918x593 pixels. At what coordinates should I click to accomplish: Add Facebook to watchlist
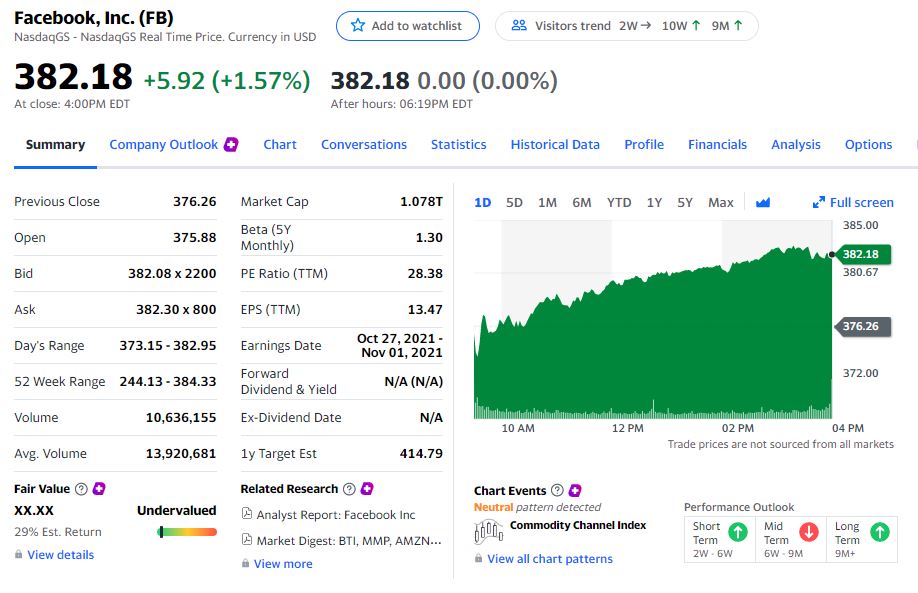coord(407,26)
